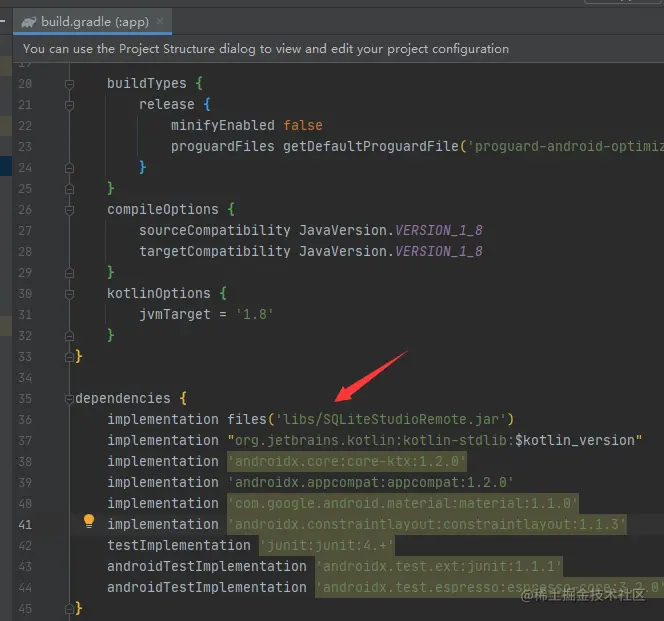Viewport: 664px width, 621px height.
Task: Click getDefaultProguardFile on line 23
Action: click(x=371, y=146)
